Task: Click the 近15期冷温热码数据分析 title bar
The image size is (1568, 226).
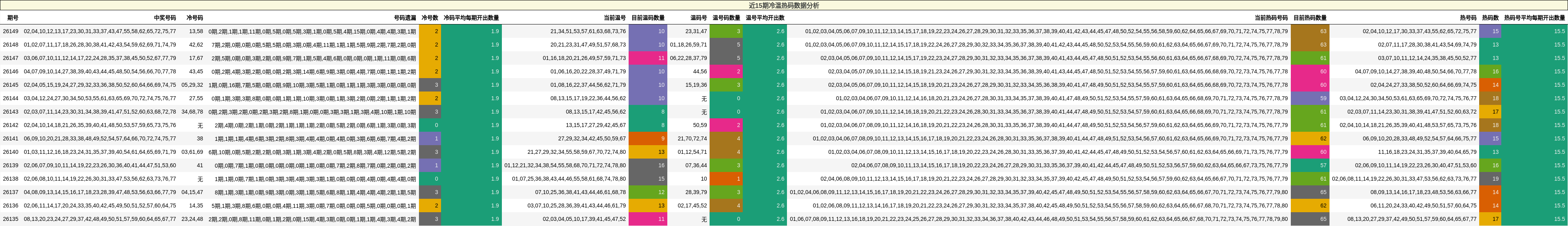Action: pyautogui.click(x=784, y=6)
